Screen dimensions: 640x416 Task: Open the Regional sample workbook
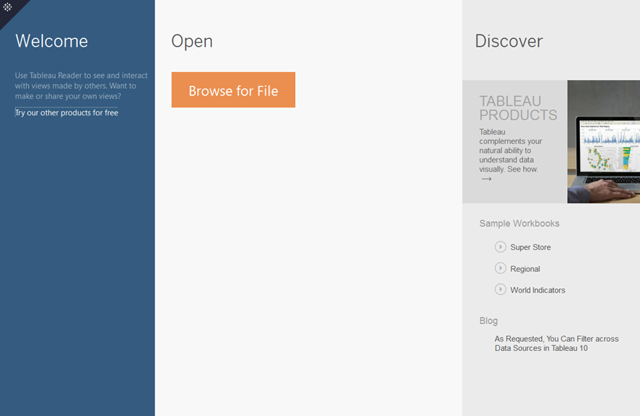(525, 269)
